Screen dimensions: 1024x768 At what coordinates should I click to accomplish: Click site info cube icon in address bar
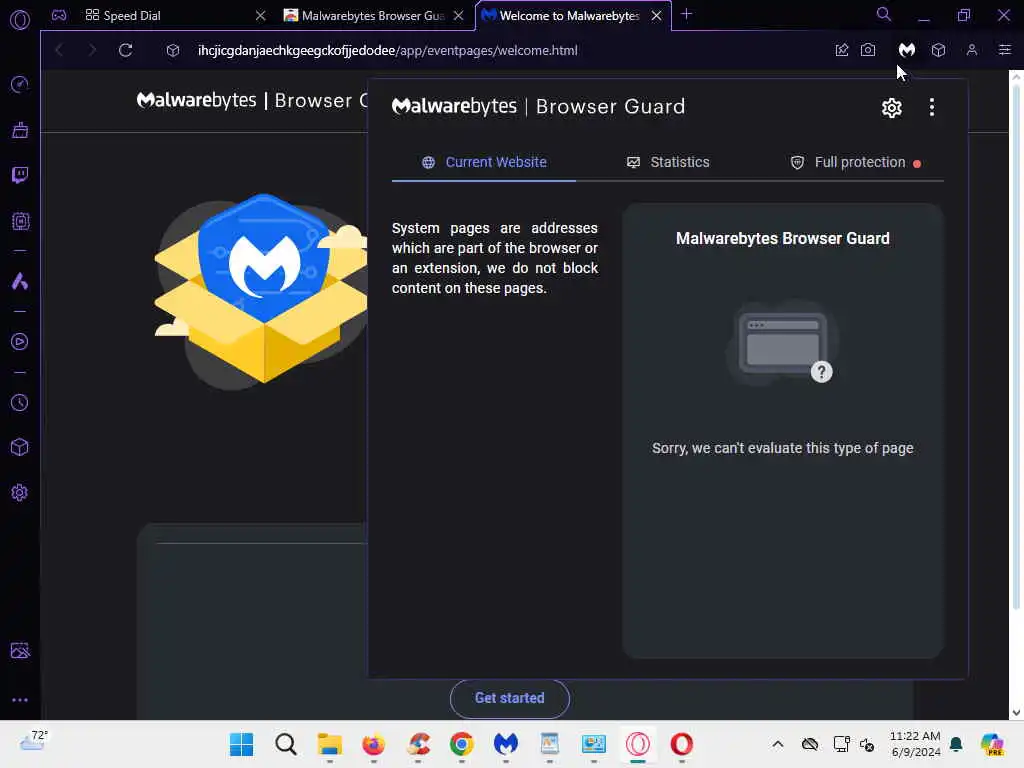(x=173, y=50)
